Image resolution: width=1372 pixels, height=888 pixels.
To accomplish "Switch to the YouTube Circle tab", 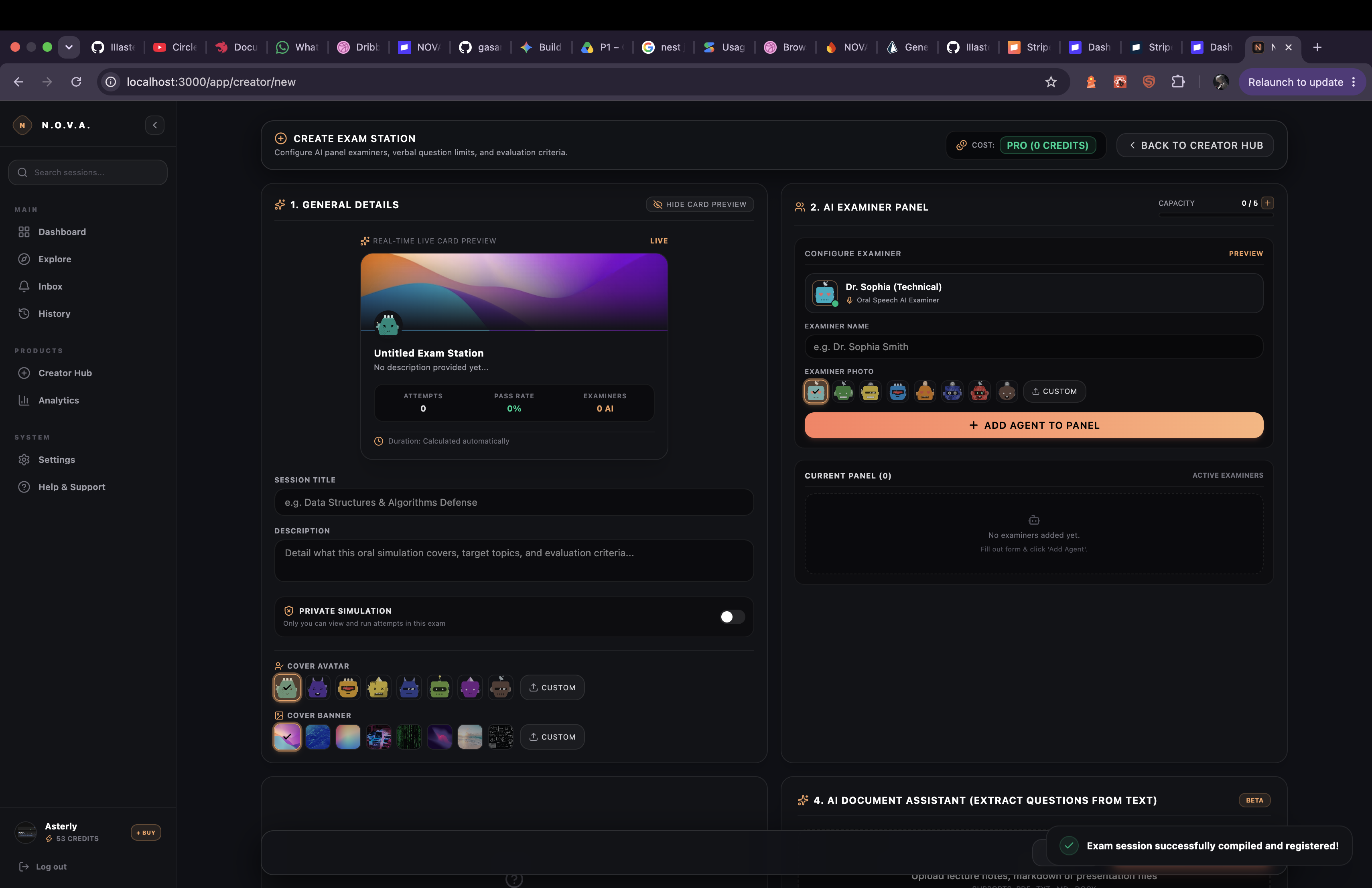I will tap(175, 47).
